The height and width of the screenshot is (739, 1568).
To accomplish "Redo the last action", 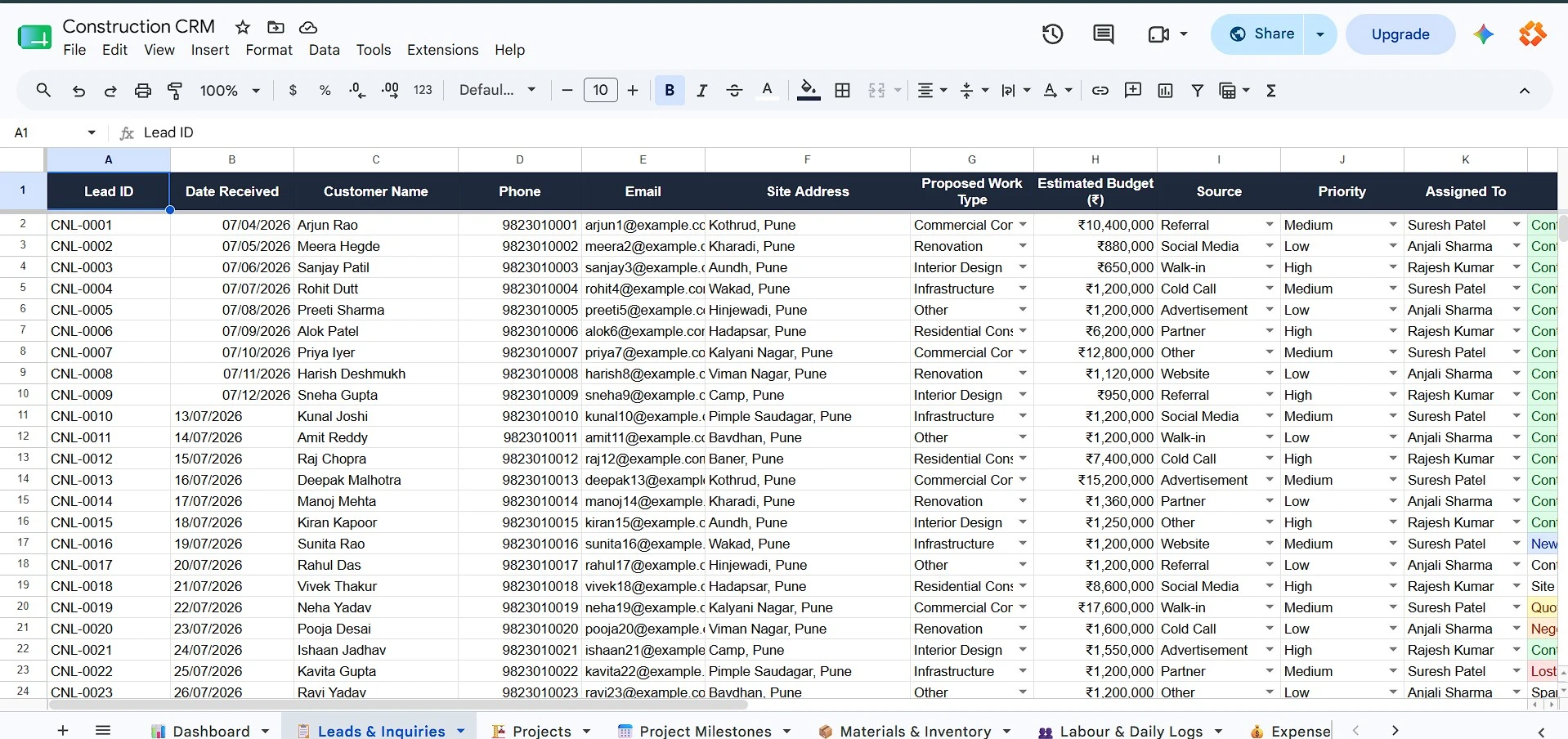I will click(110, 91).
